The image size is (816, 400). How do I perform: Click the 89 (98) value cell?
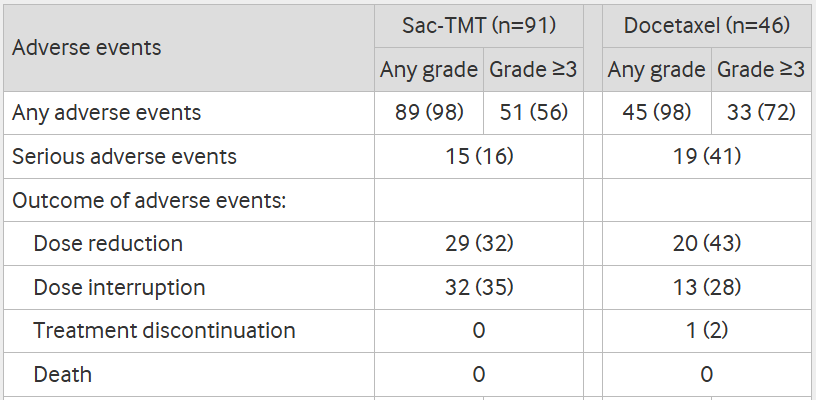coord(429,113)
